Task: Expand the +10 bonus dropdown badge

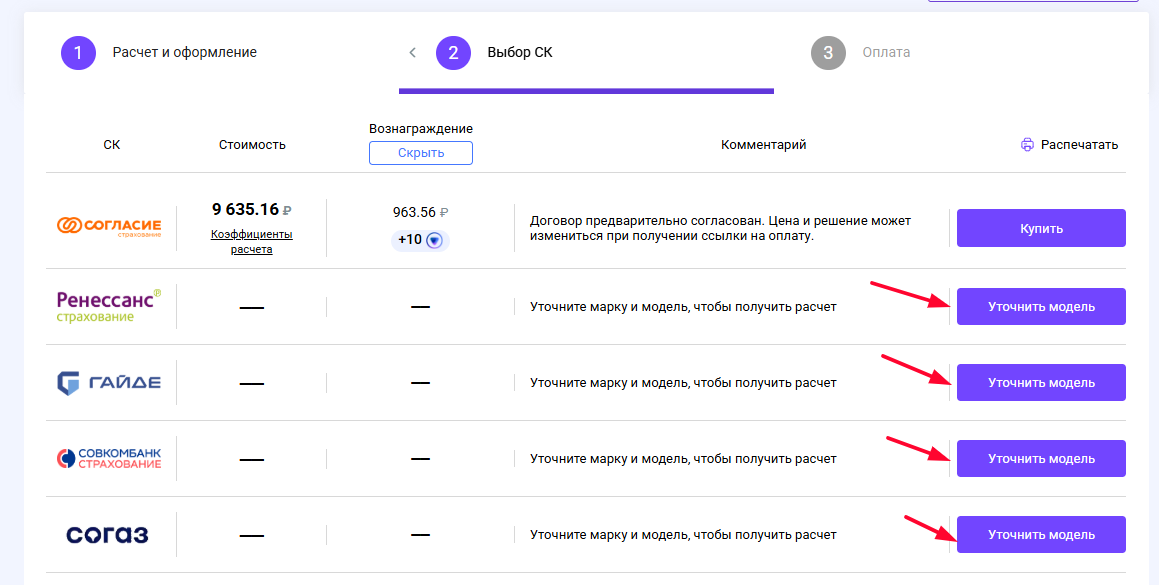Action: [x=421, y=240]
